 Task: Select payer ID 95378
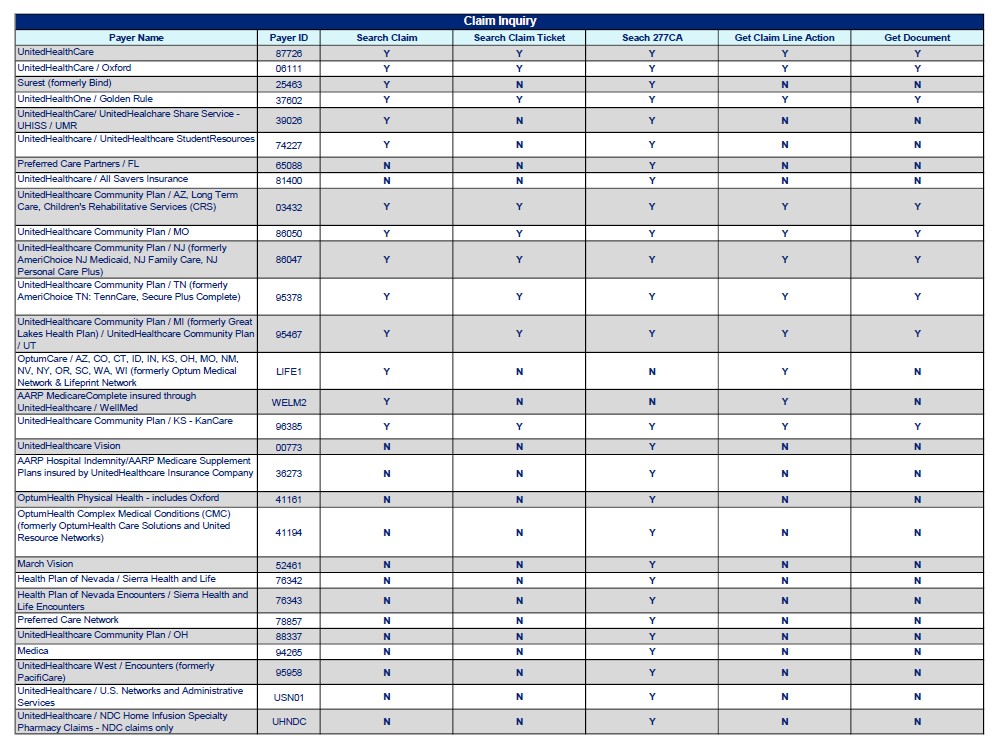pos(289,298)
